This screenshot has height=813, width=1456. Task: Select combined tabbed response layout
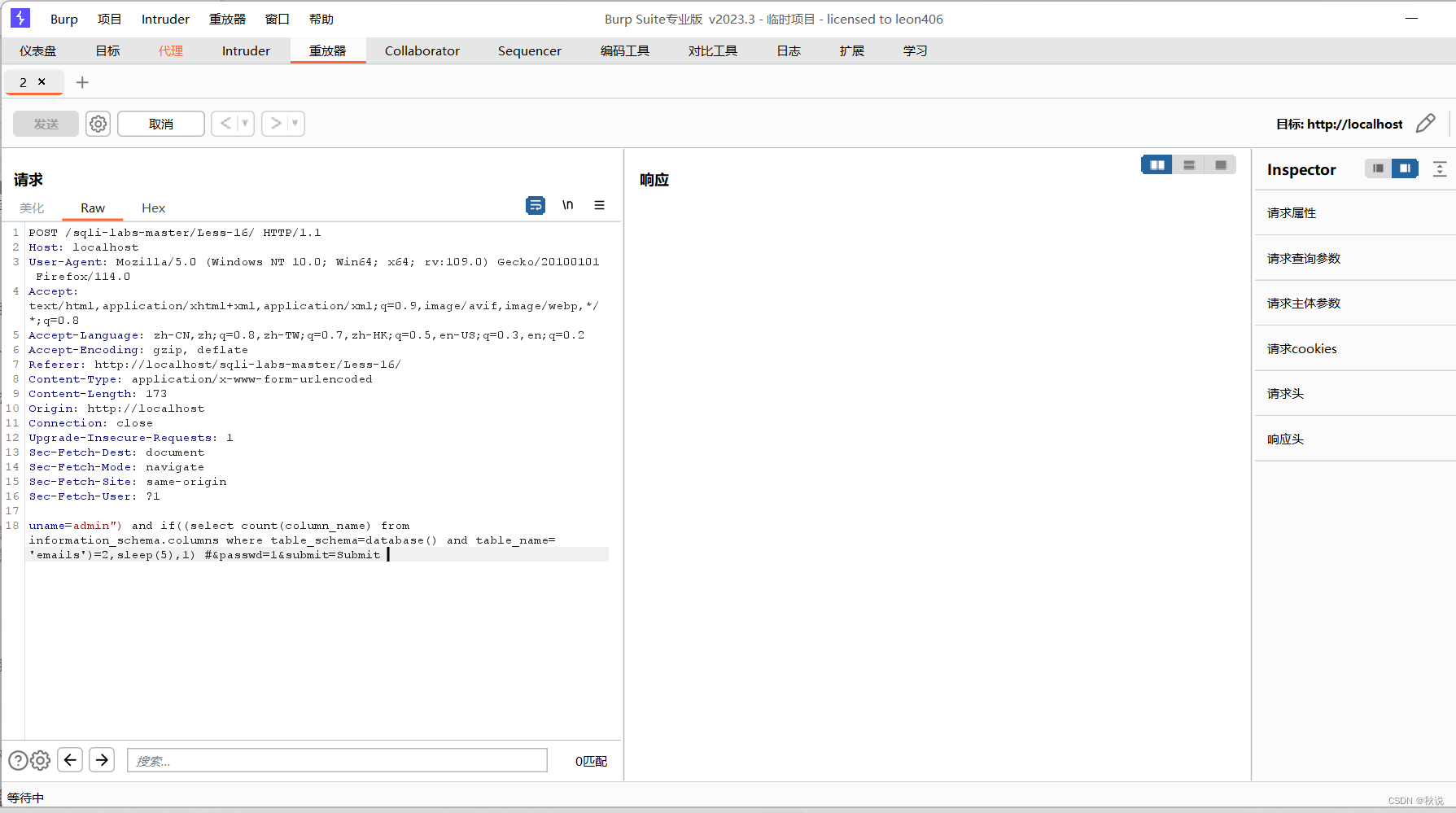point(1220,165)
